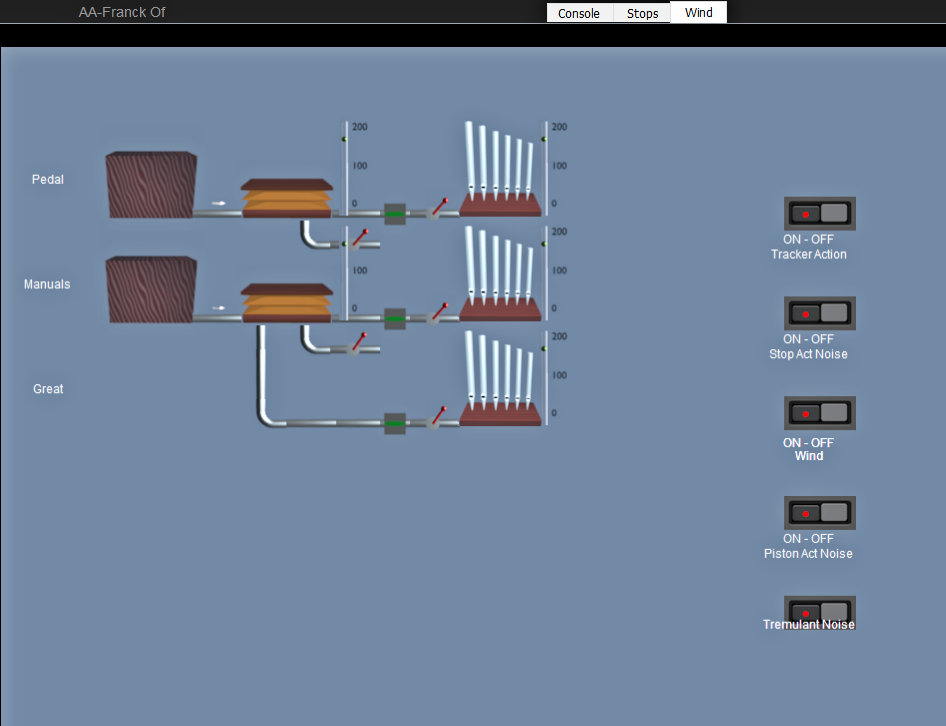Image resolution: width=946 pixels, height=726 pixels.
Task: Click red lever on Pedal bellows outlet elbow
Action: (x=360, y=238)
